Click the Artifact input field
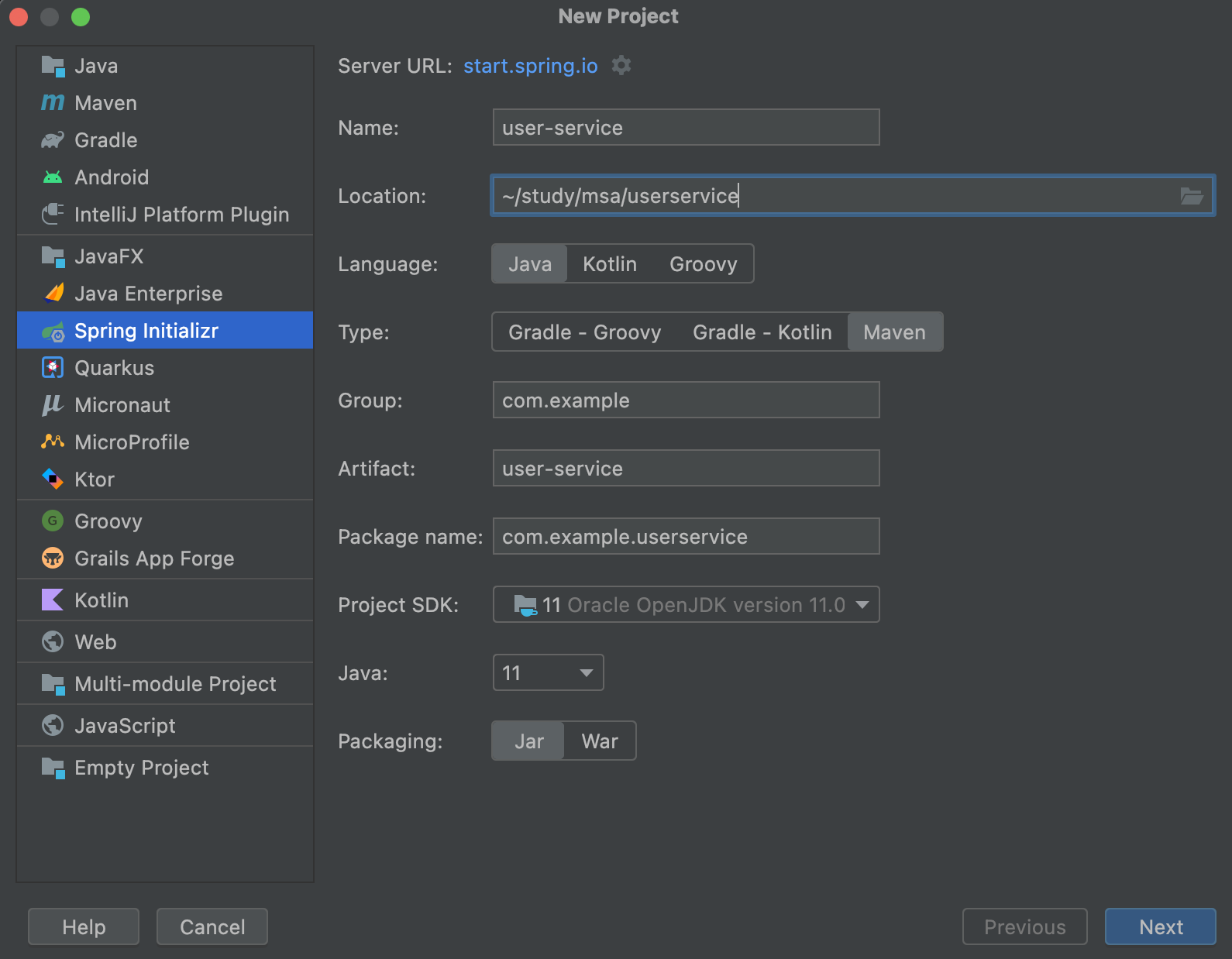The width and height of the screenshot is (1232, 959). [687, 469]
